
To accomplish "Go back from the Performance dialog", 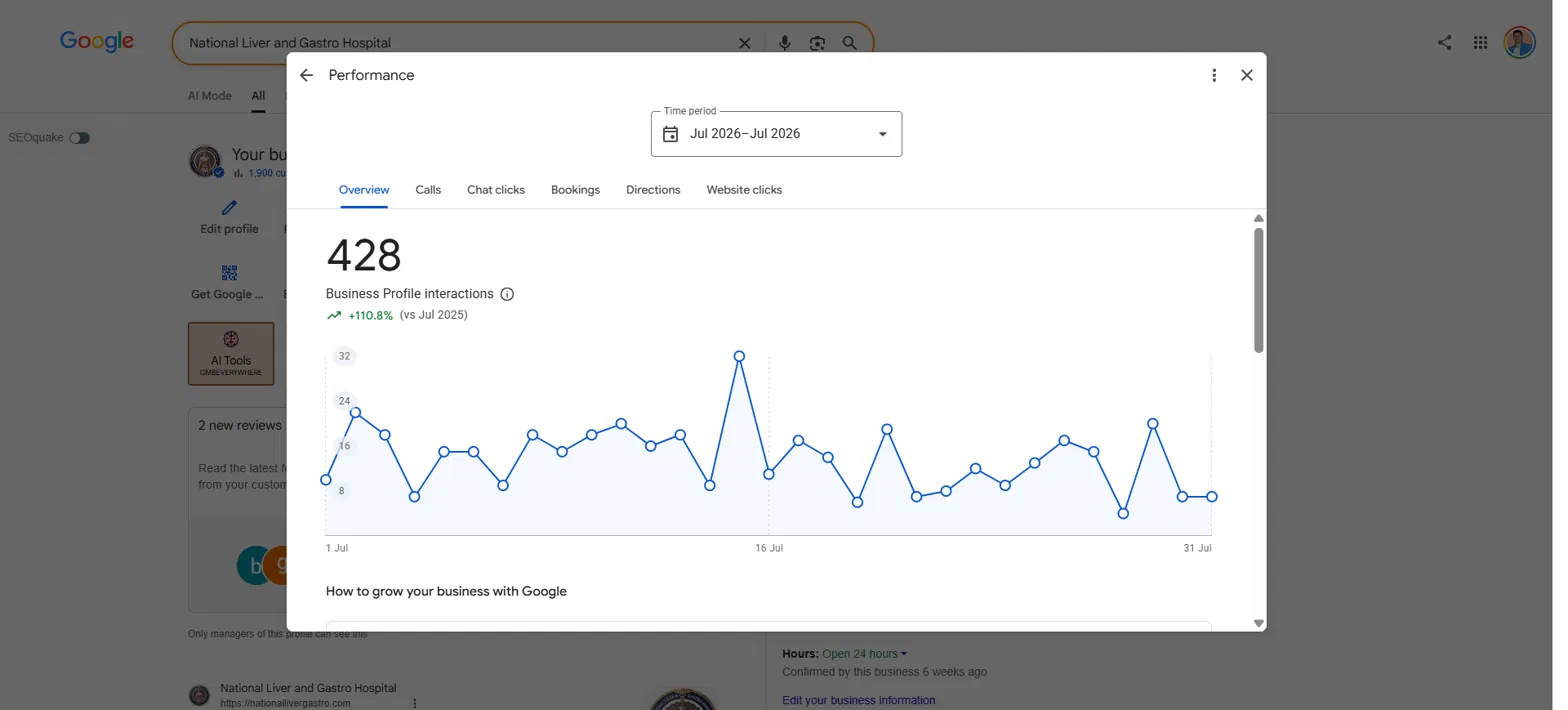I will pos(306,75).
